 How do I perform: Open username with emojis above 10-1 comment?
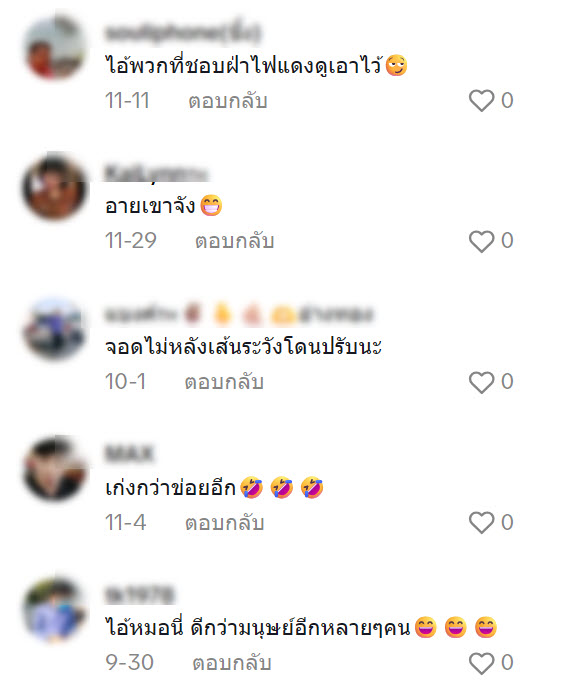click(239, 314)
